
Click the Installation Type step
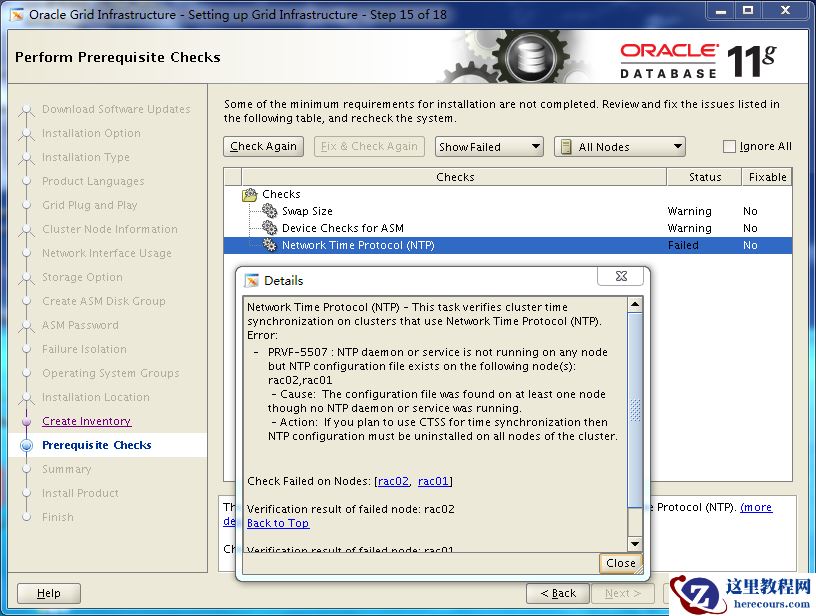pyautogui.click(x=86, y=157)
